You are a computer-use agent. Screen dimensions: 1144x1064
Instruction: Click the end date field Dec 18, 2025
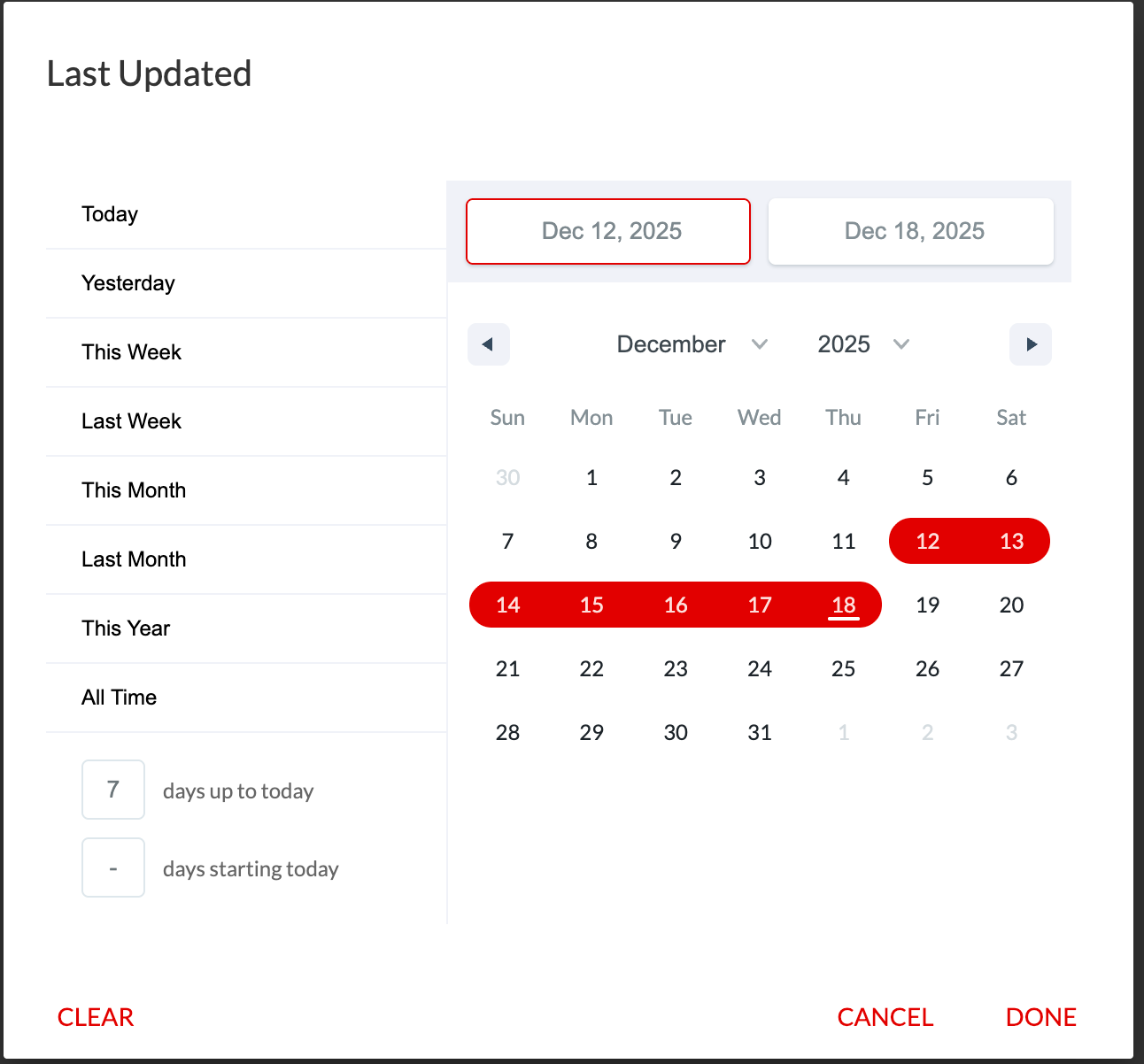(x=911, y=231)
